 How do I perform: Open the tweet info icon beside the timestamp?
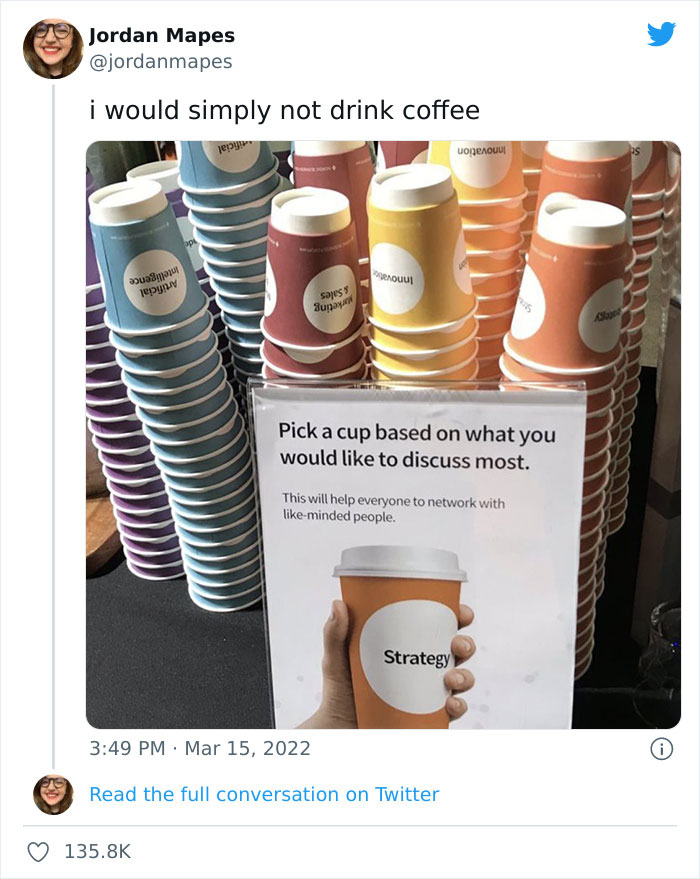pos(661,749)
